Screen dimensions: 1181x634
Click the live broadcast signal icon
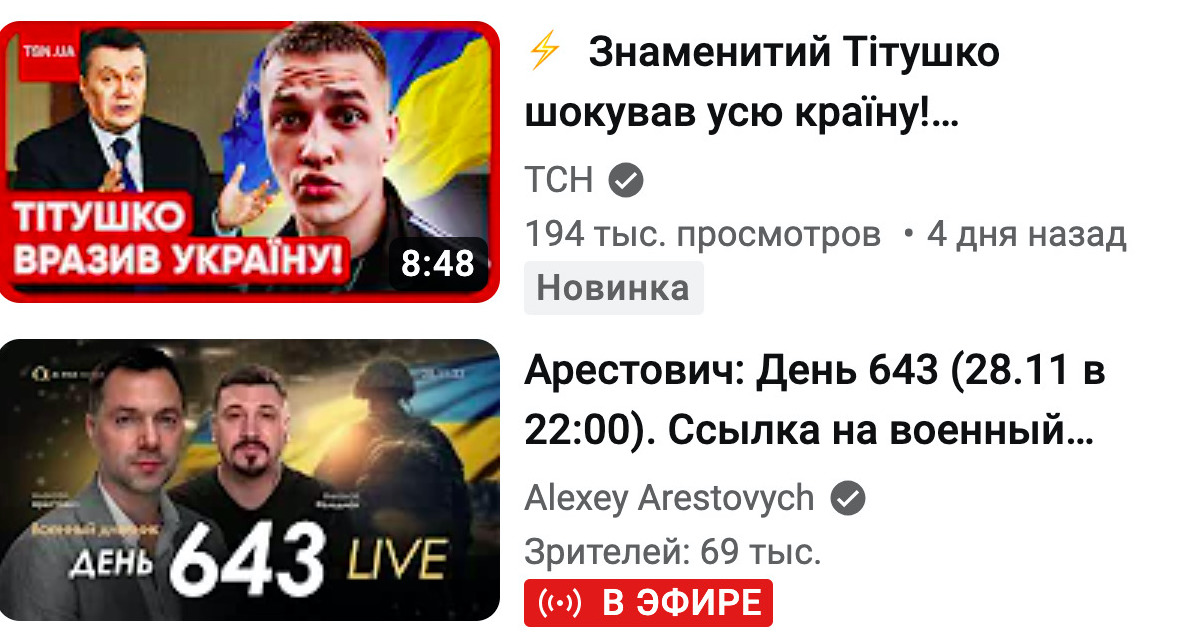click(560, 603)
